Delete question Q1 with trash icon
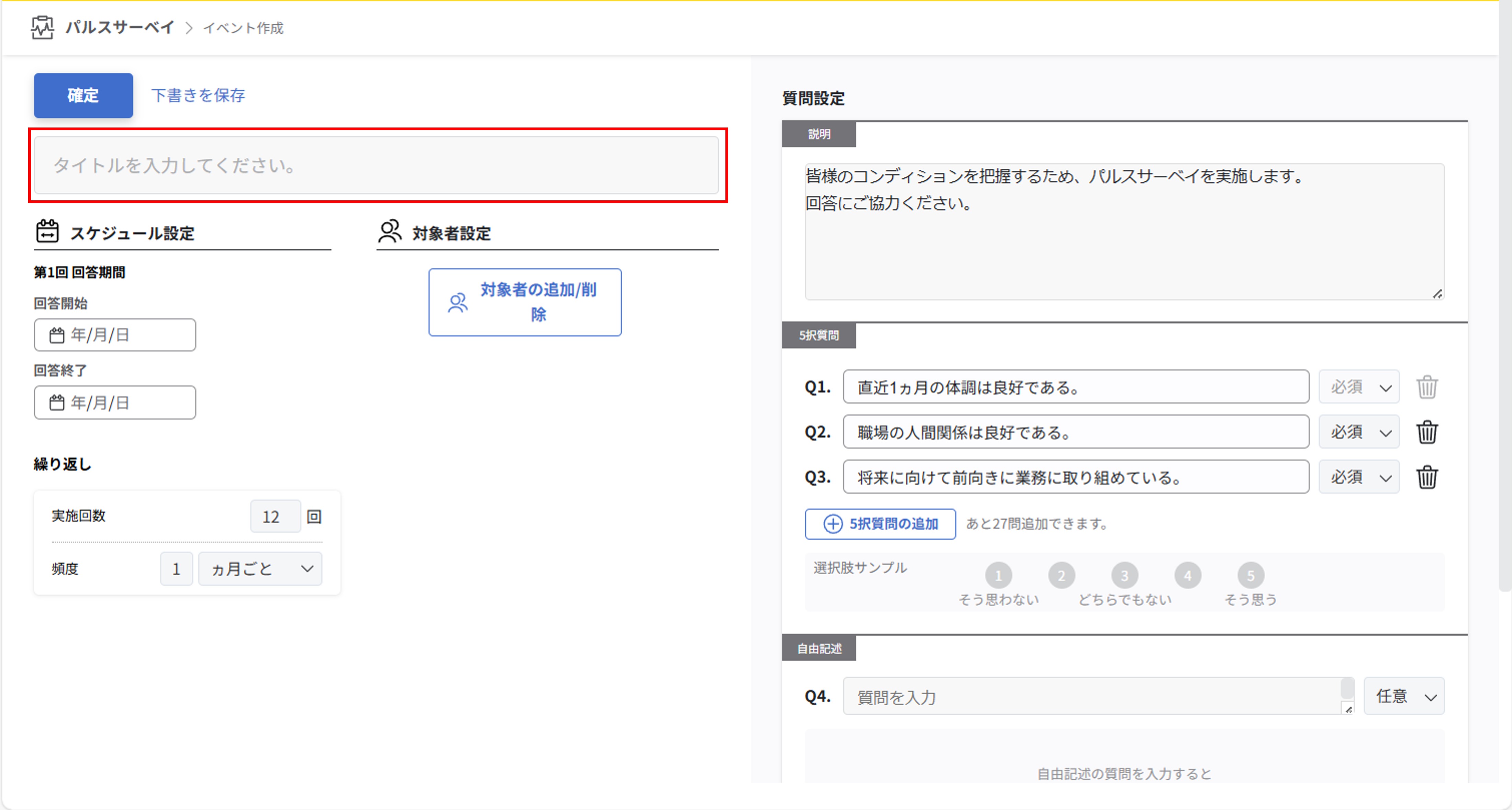This screenshot has width=1512, height=810. coord(1426,387)
